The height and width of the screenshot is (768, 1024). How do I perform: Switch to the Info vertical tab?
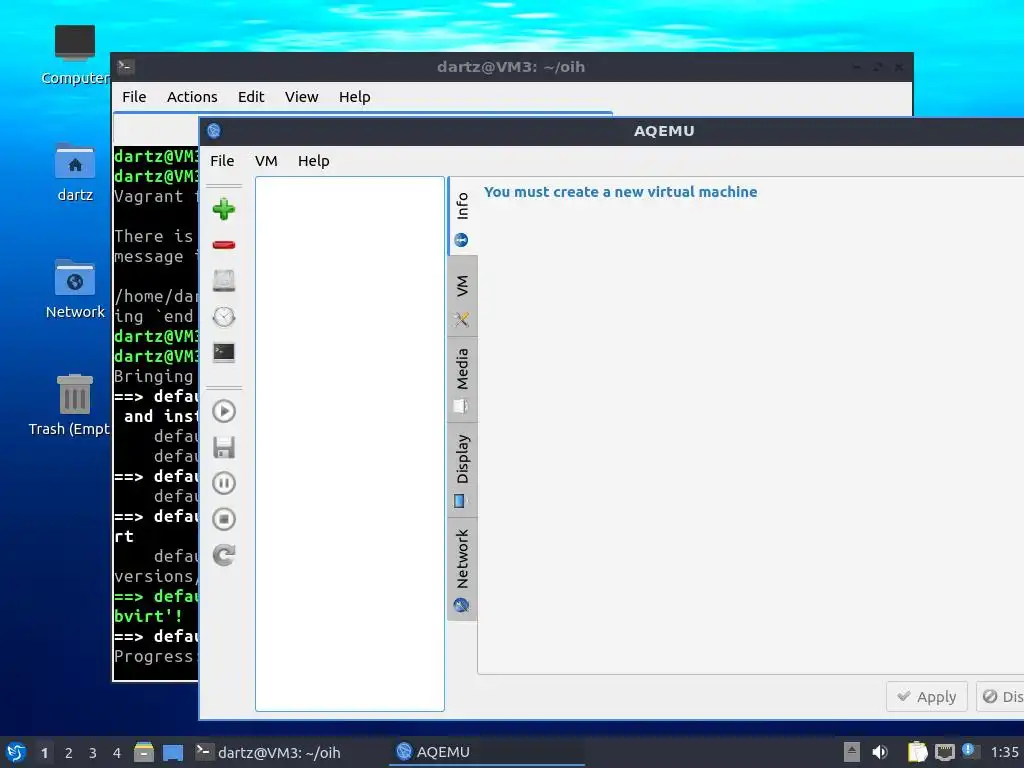[462, 217]
